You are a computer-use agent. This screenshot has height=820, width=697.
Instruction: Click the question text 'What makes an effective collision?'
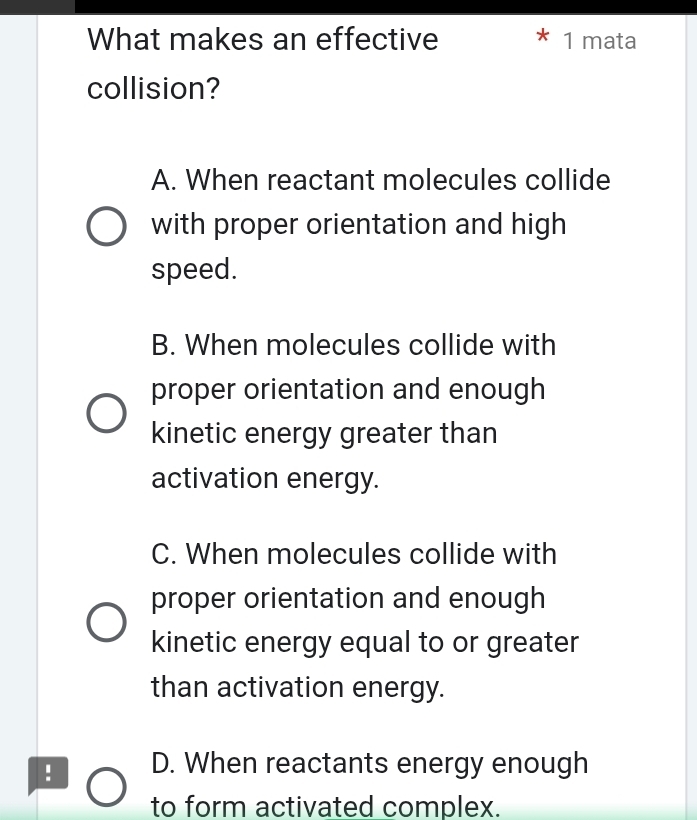click(x=262, y=63)
